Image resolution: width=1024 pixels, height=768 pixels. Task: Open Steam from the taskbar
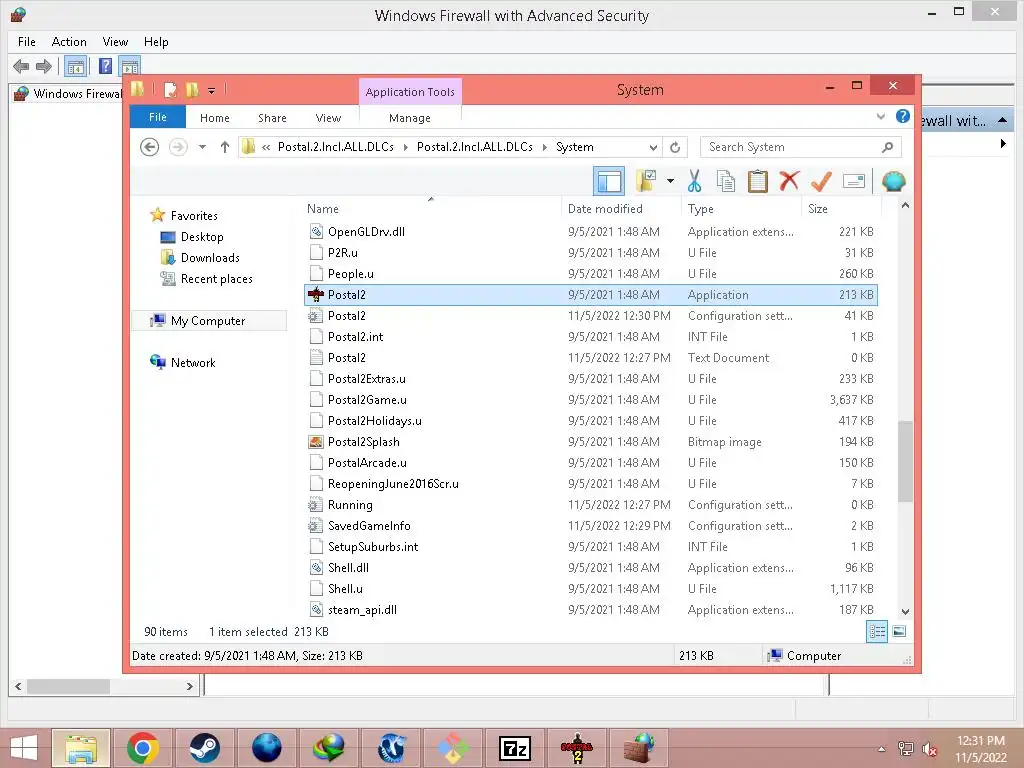pos(204,748)
